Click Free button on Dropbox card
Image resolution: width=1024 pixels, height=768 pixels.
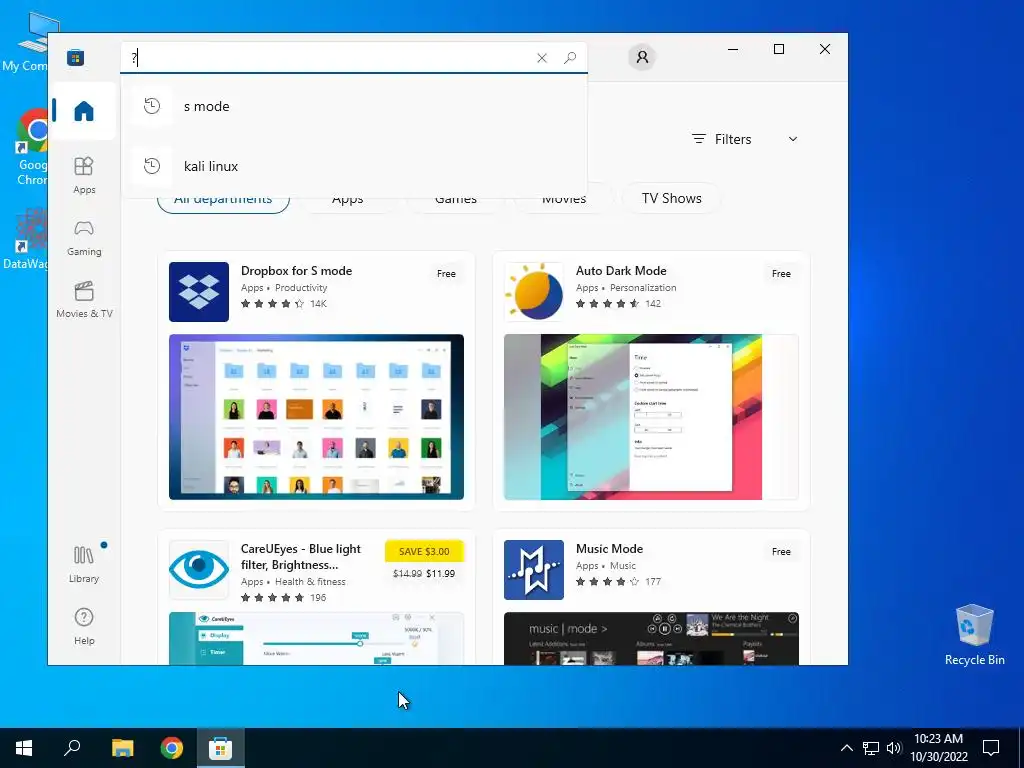click(x=446, y=274)
